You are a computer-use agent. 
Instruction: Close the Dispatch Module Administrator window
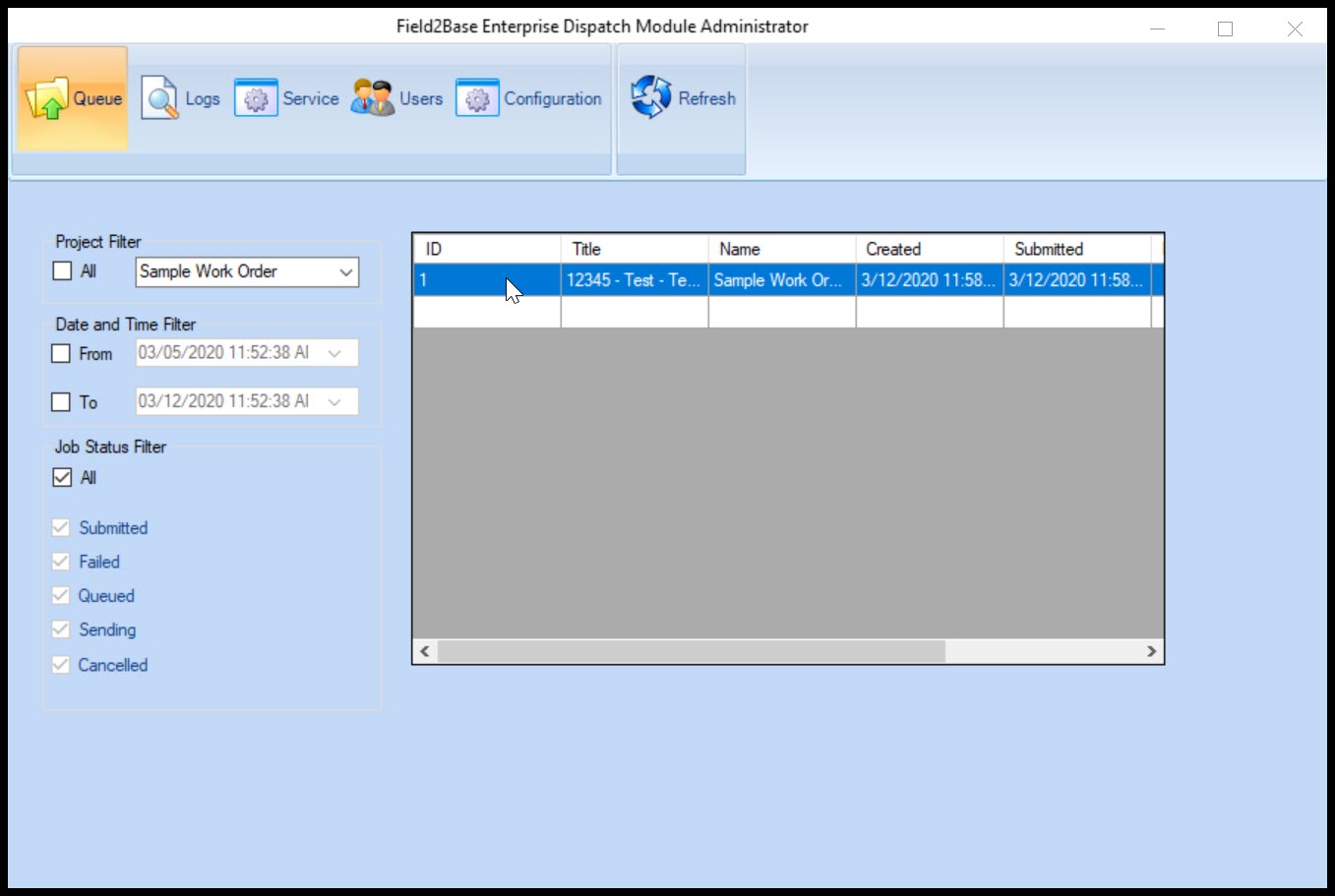[x=1295, y=29]
